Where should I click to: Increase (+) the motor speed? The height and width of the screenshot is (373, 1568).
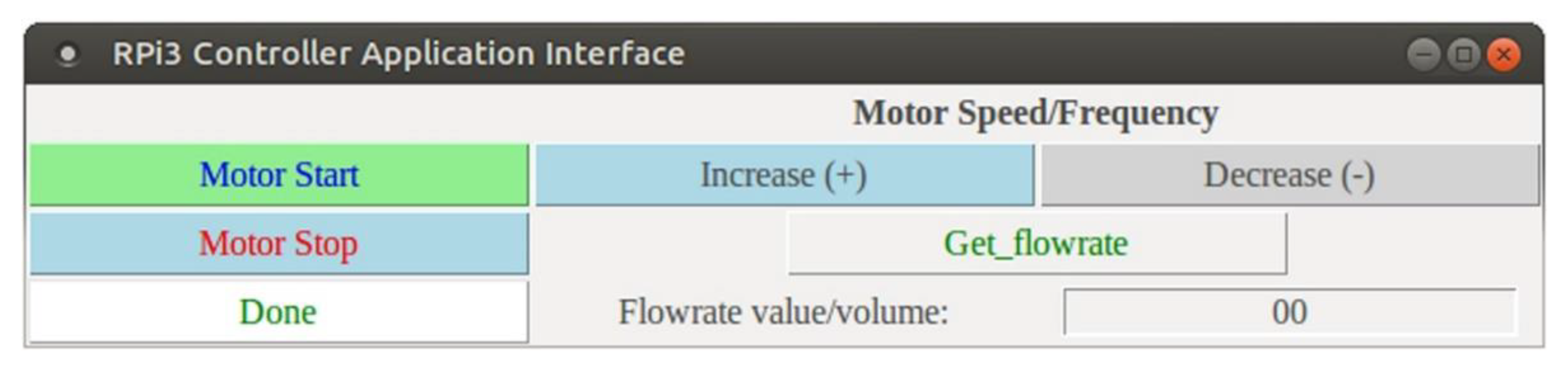click(784, 175)
